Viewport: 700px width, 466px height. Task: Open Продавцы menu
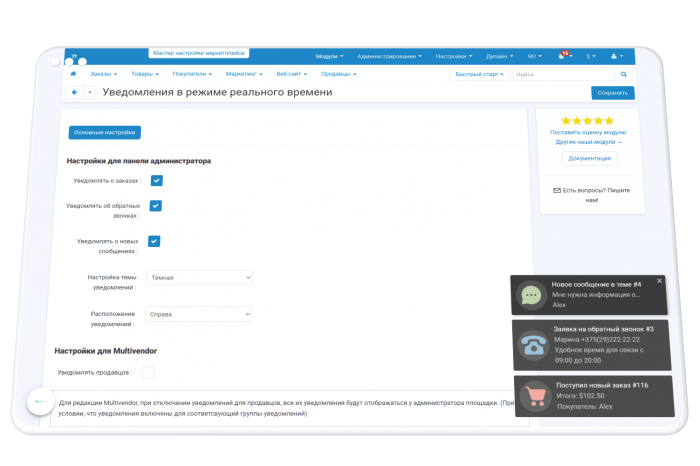pyautogui.click(x=338, y=74)
